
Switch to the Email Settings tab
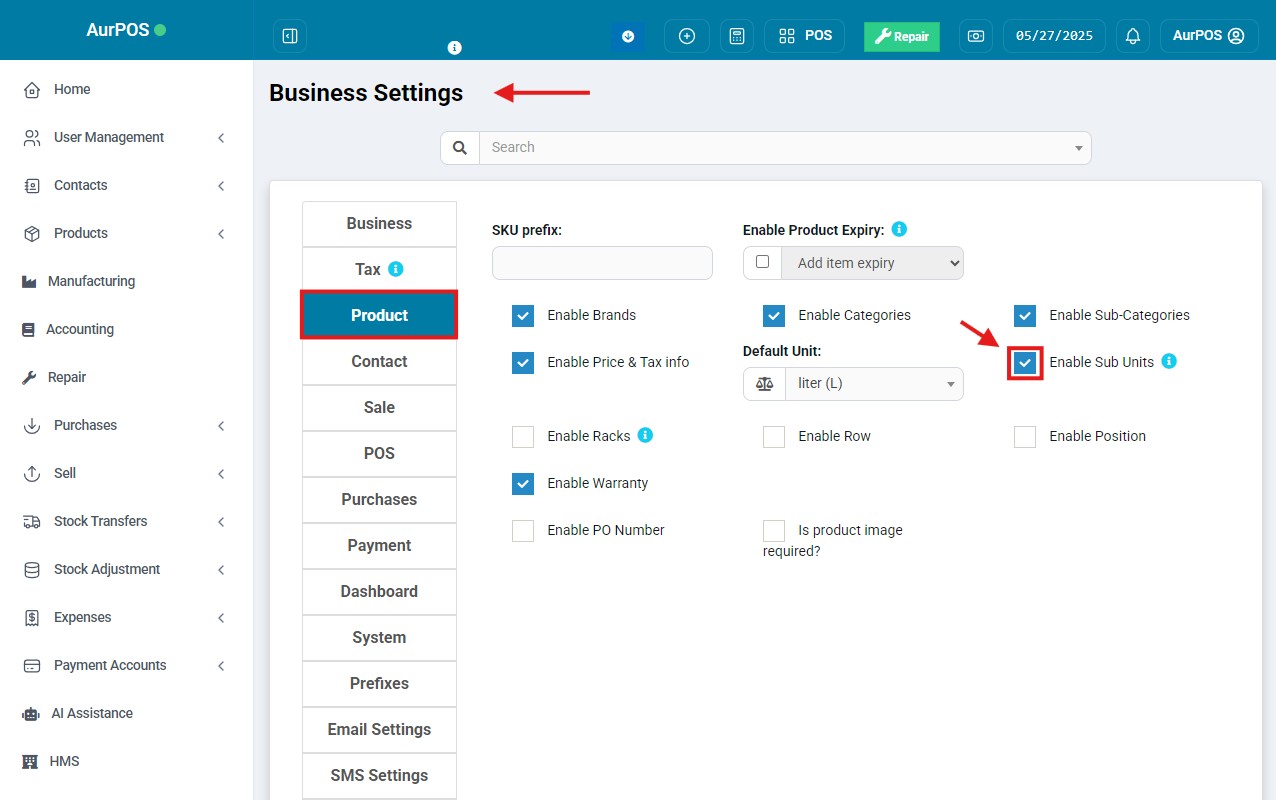379,730
